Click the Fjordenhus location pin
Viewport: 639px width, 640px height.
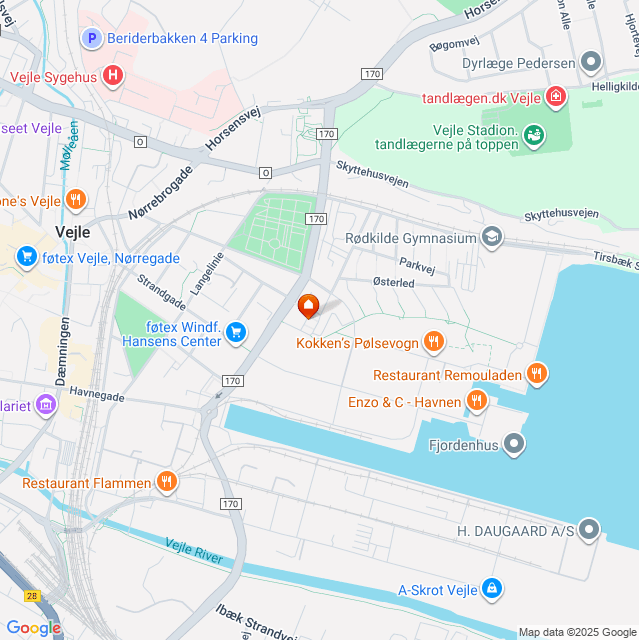coord(514,444)
